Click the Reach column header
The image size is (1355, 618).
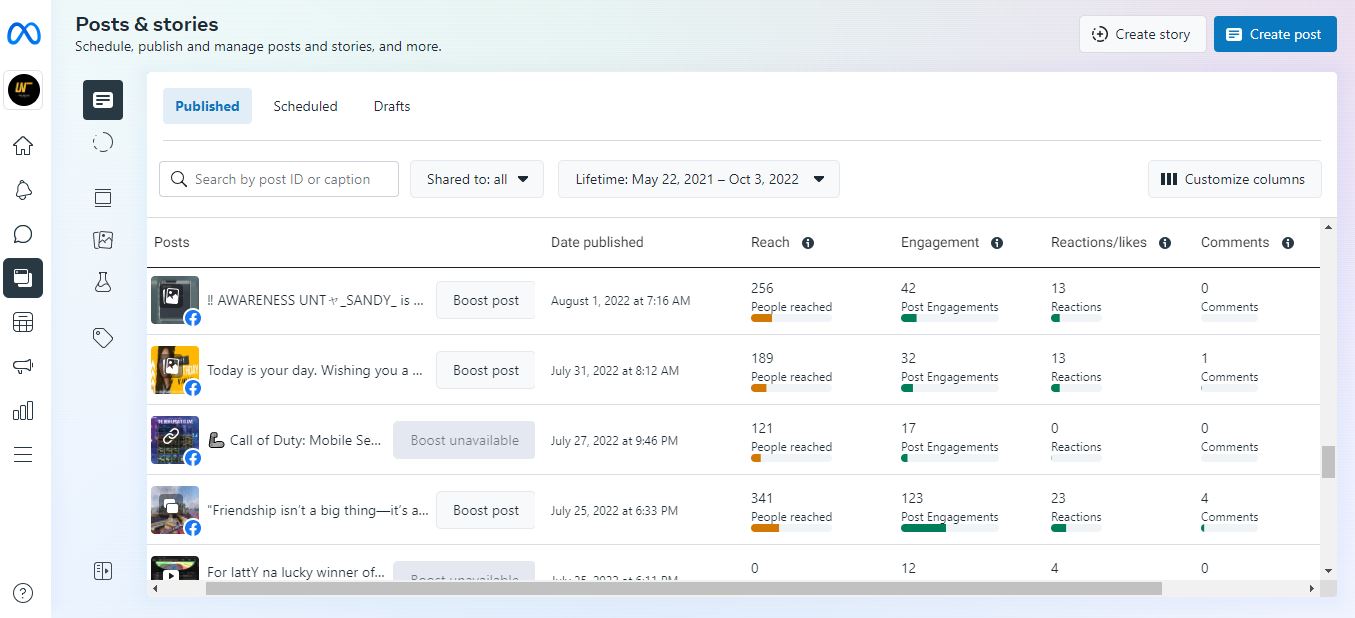tap(770, 242)
